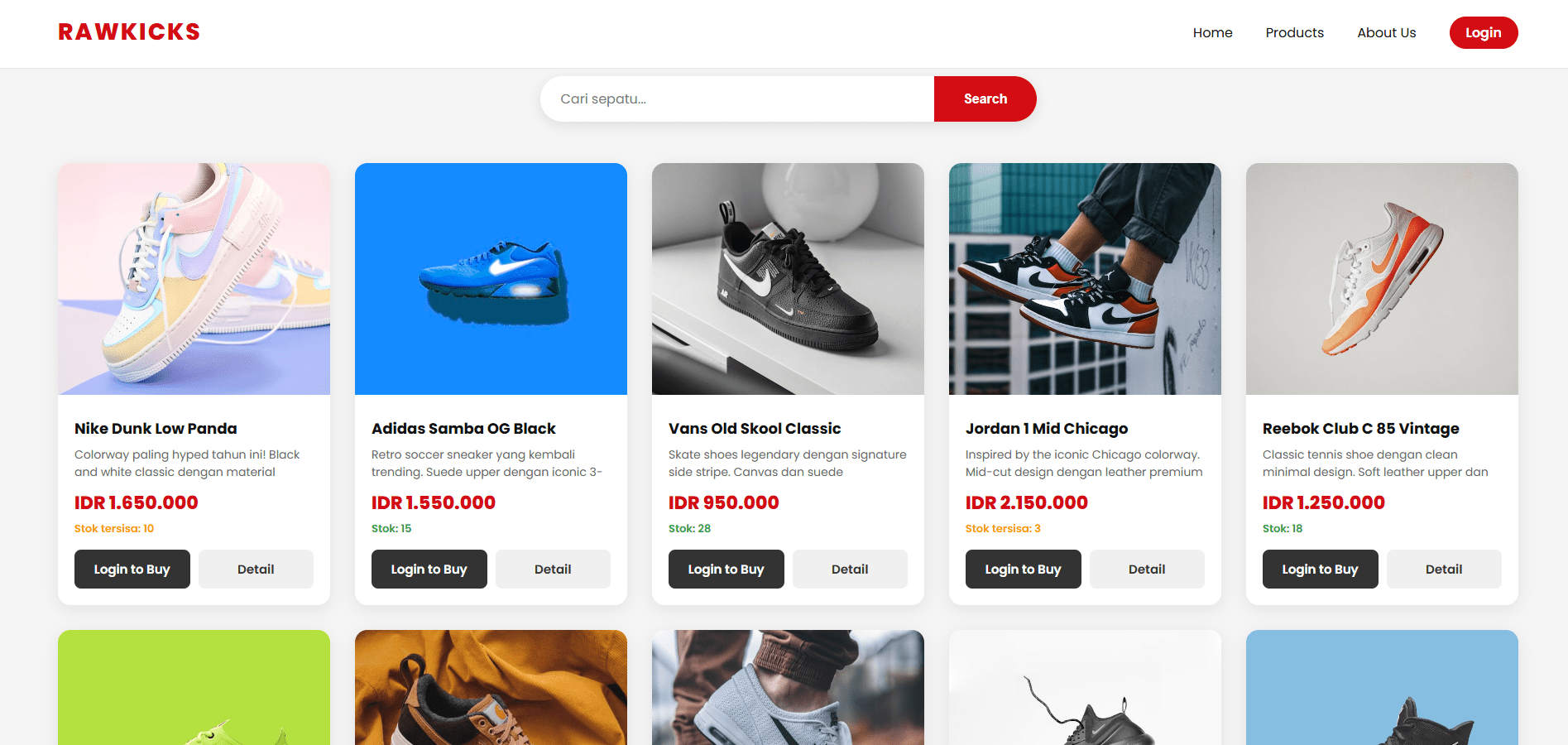Open the Vans Old Skool Classic image

pyautogui.click(x=788, y=279)
